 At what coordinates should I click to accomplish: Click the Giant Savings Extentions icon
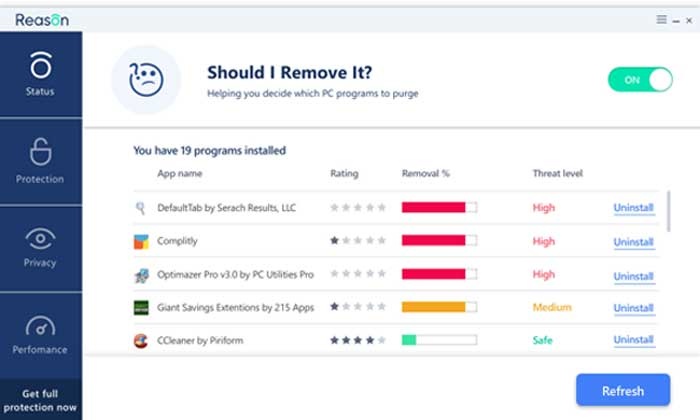(141, 308)
